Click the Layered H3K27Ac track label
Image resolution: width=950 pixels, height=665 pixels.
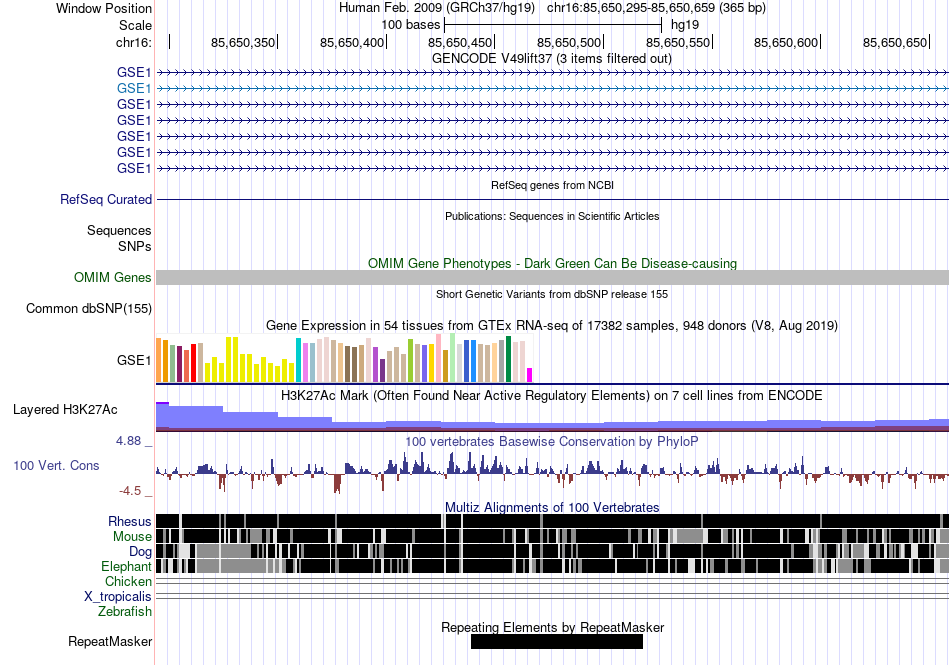65,409
